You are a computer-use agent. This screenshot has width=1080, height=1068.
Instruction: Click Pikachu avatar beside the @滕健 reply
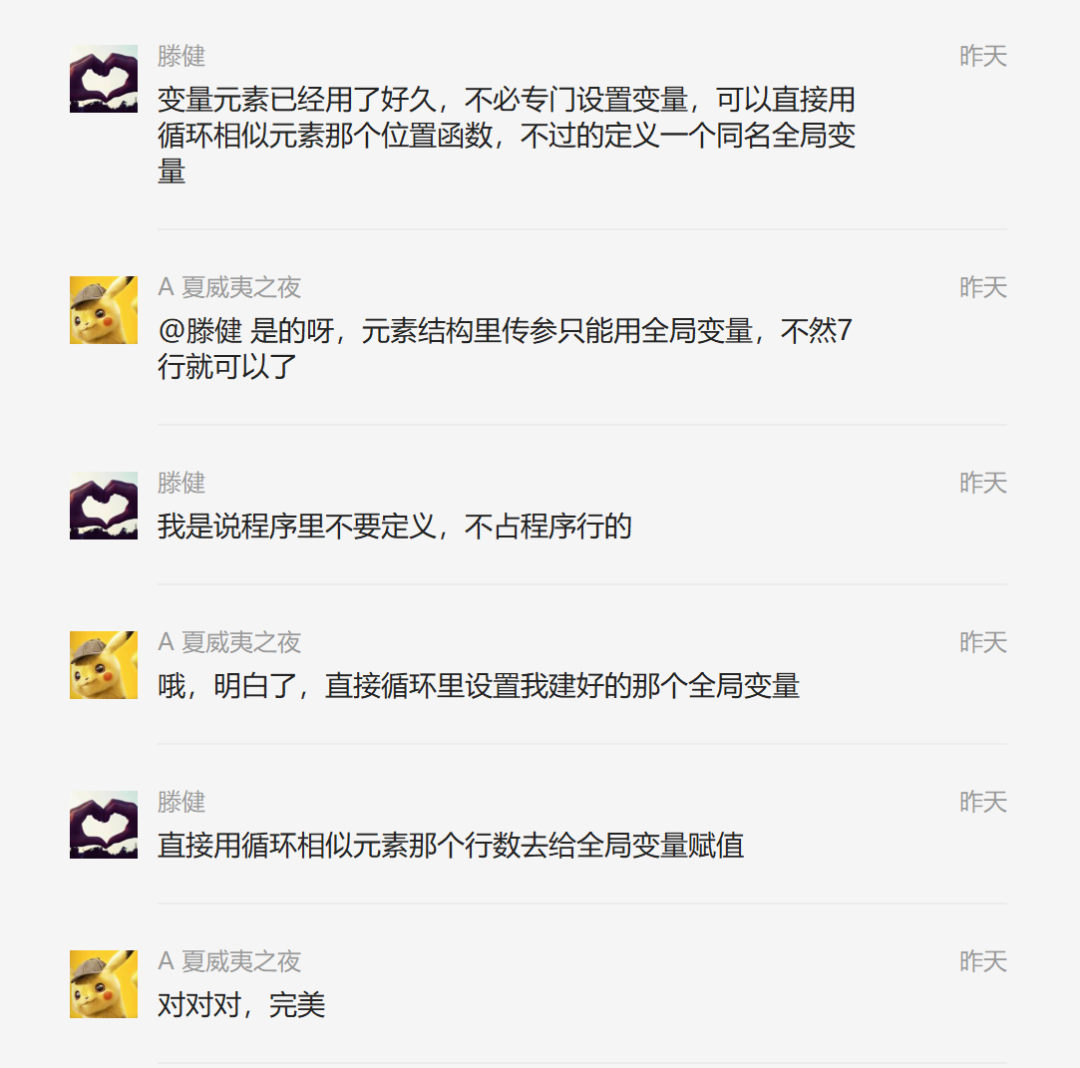pos(103,309)
